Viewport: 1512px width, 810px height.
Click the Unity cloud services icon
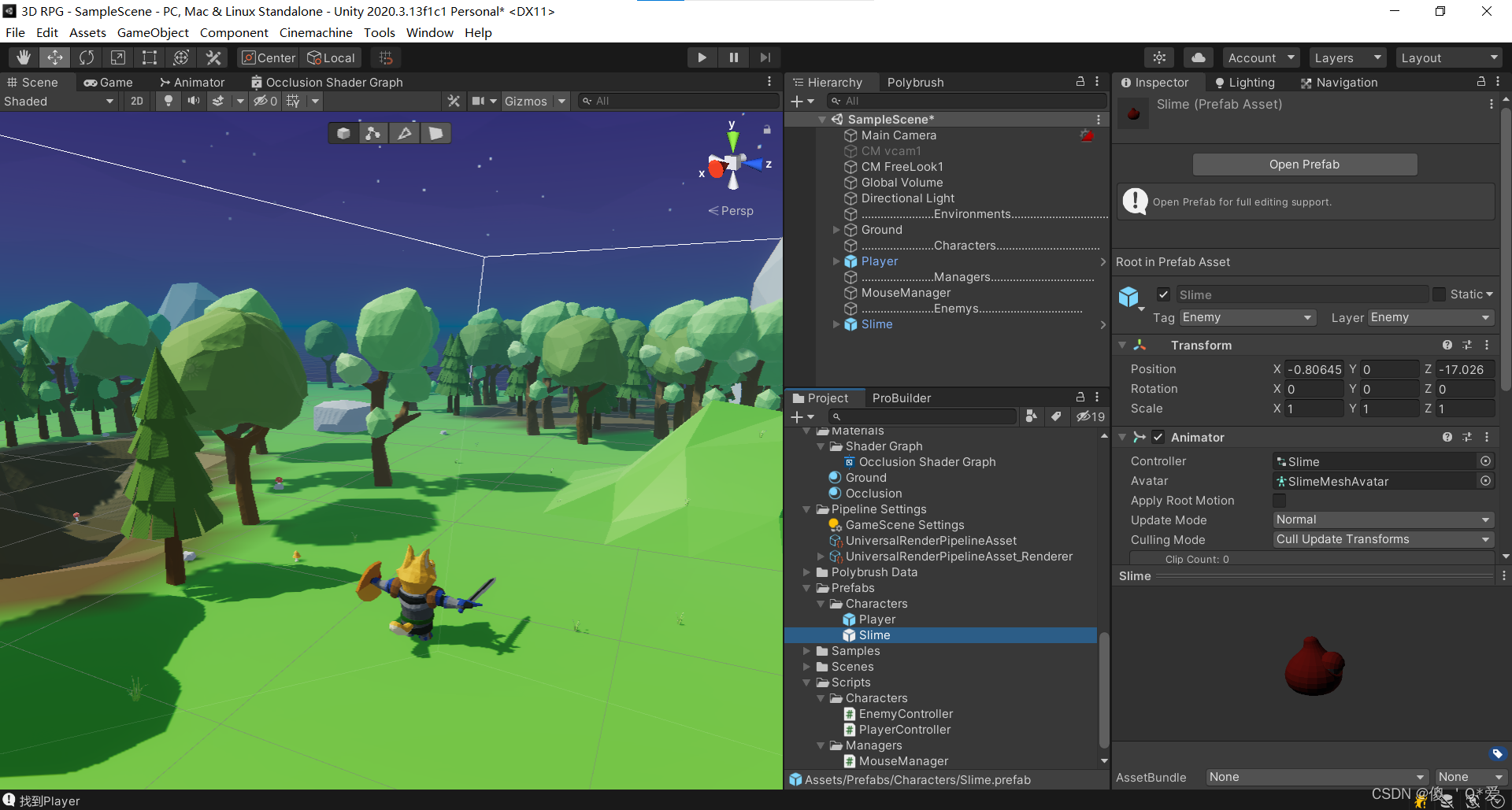[x=1198, y=57]
